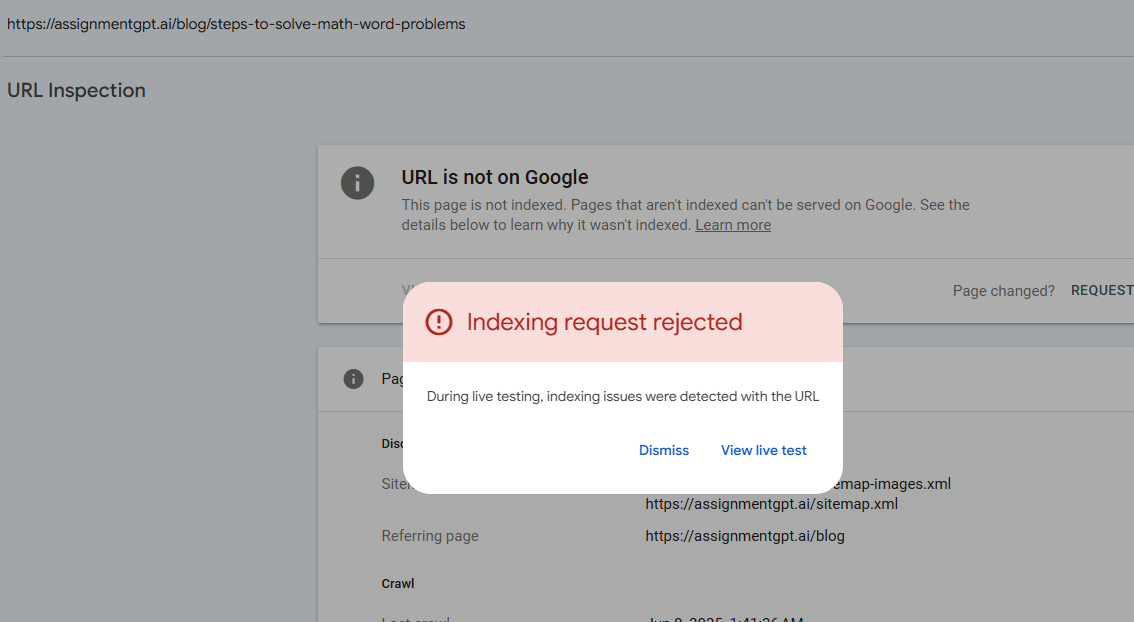Screen dimensions: 1134x622
Task: Click the page not indexed description text
Action: [686, 215]
